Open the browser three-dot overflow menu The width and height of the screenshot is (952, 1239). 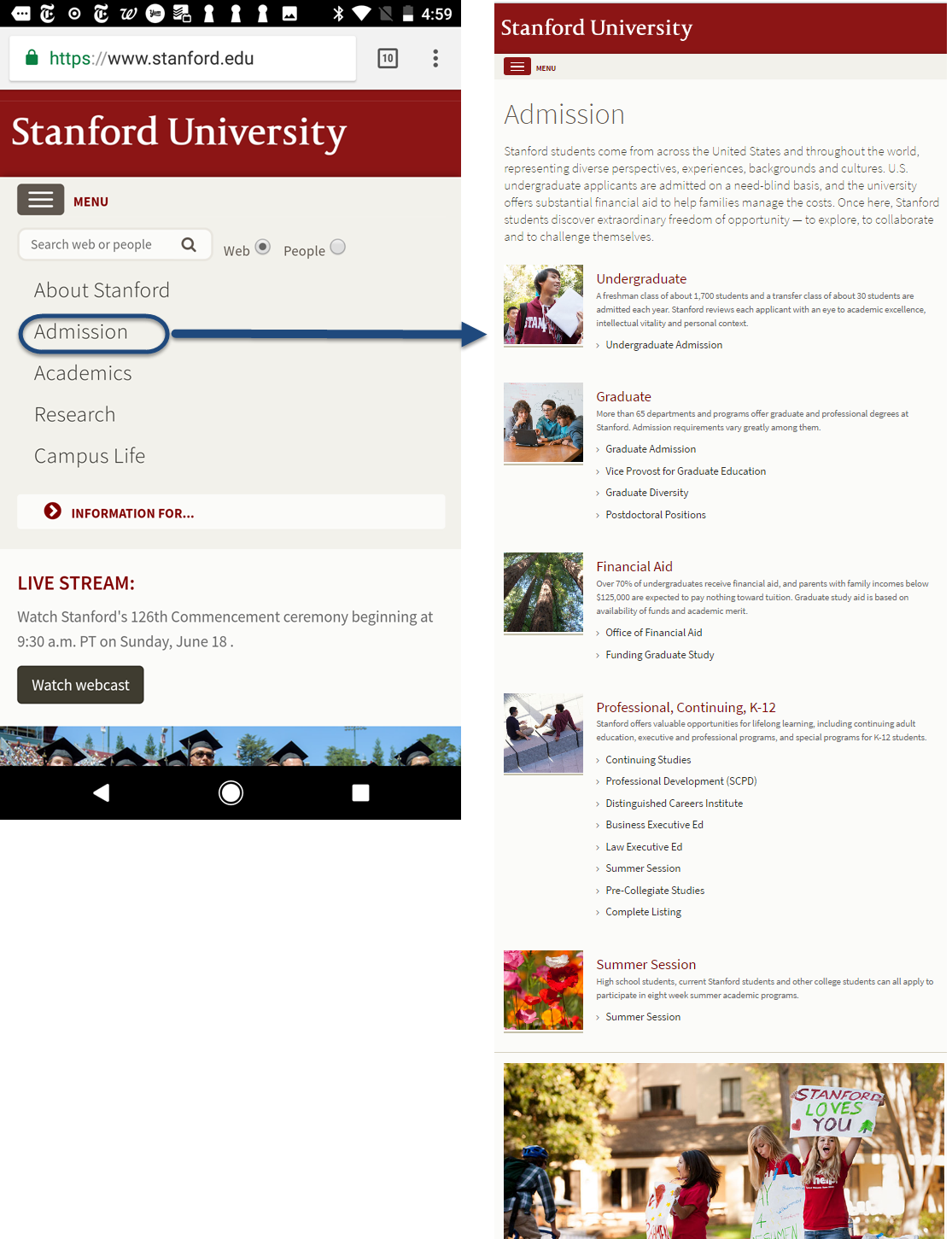435,58
